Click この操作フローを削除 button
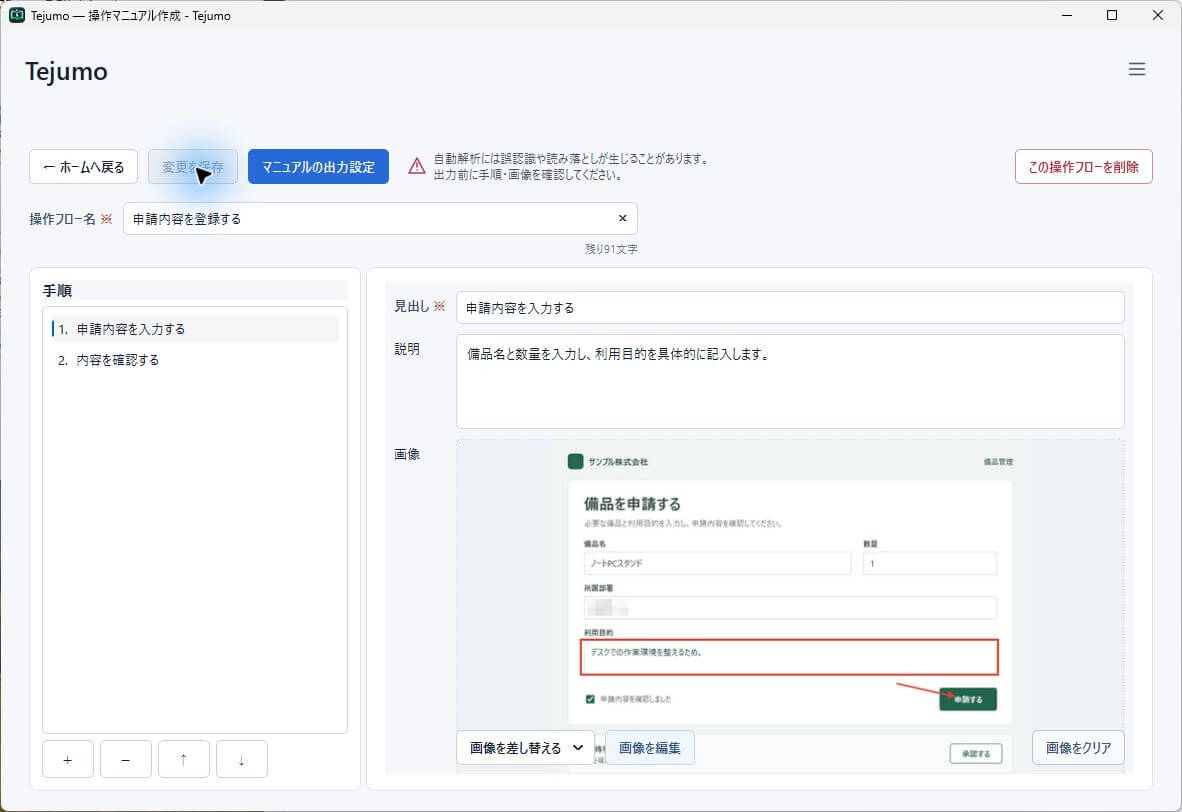Image resolution: width=1182 pixels, height=812 pixels. point(1083,167)
